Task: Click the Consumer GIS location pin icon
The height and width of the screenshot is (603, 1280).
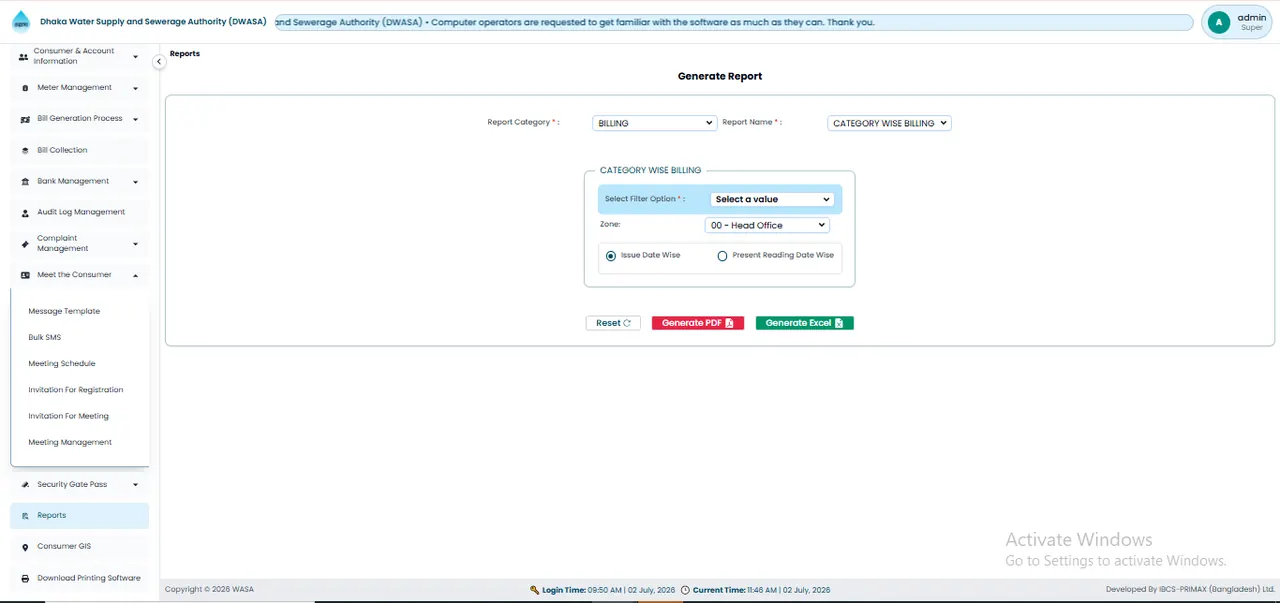Action: (25, 547)
